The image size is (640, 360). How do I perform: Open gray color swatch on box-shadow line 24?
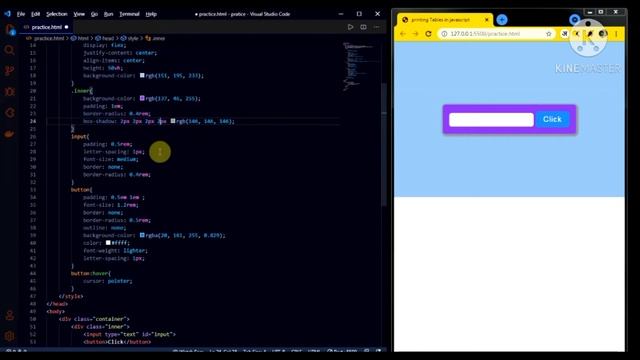[173, 121]
